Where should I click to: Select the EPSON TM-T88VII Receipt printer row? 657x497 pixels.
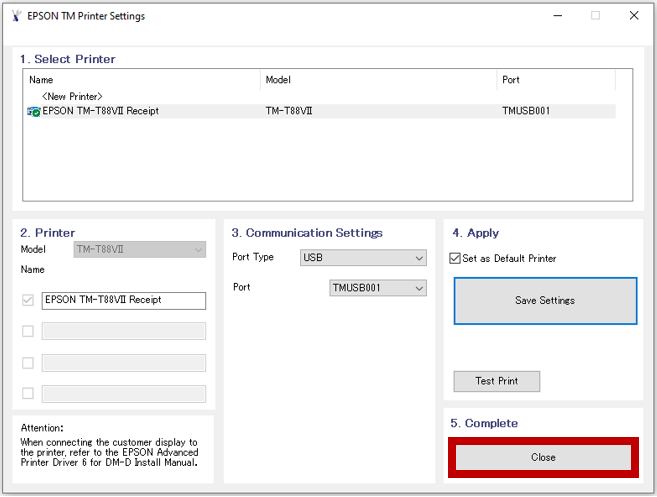click(x=321, y=111)
